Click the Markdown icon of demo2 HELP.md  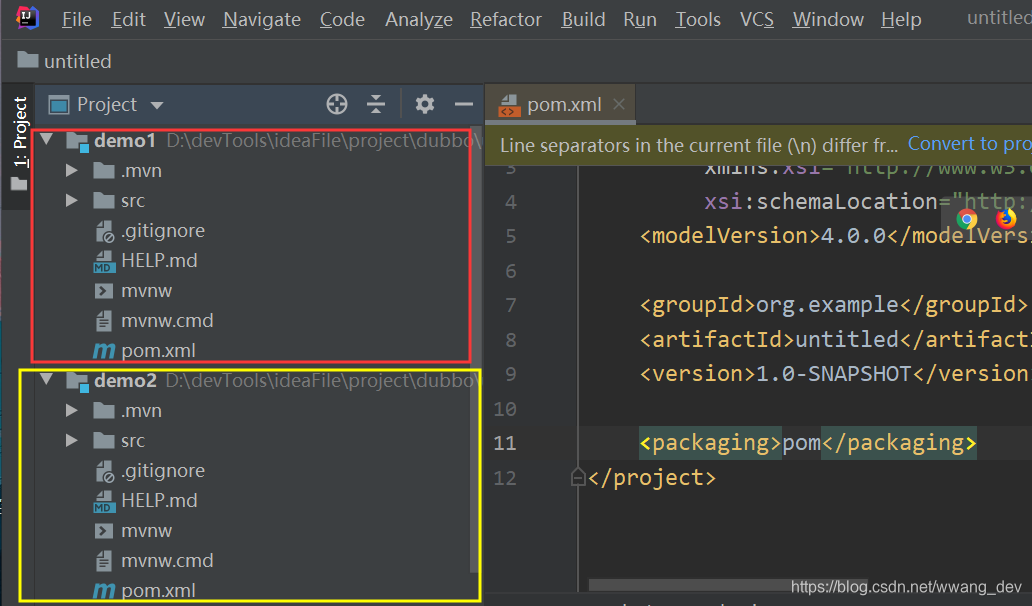click(x=103, y=501)
